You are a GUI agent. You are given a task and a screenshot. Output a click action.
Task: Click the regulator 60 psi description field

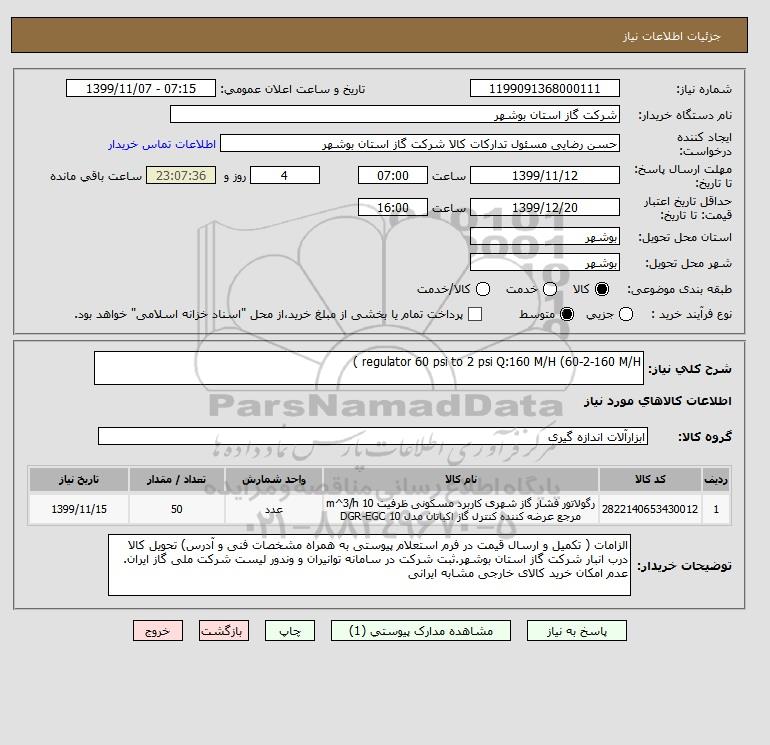pyautogui.click(x=369, y=368)
